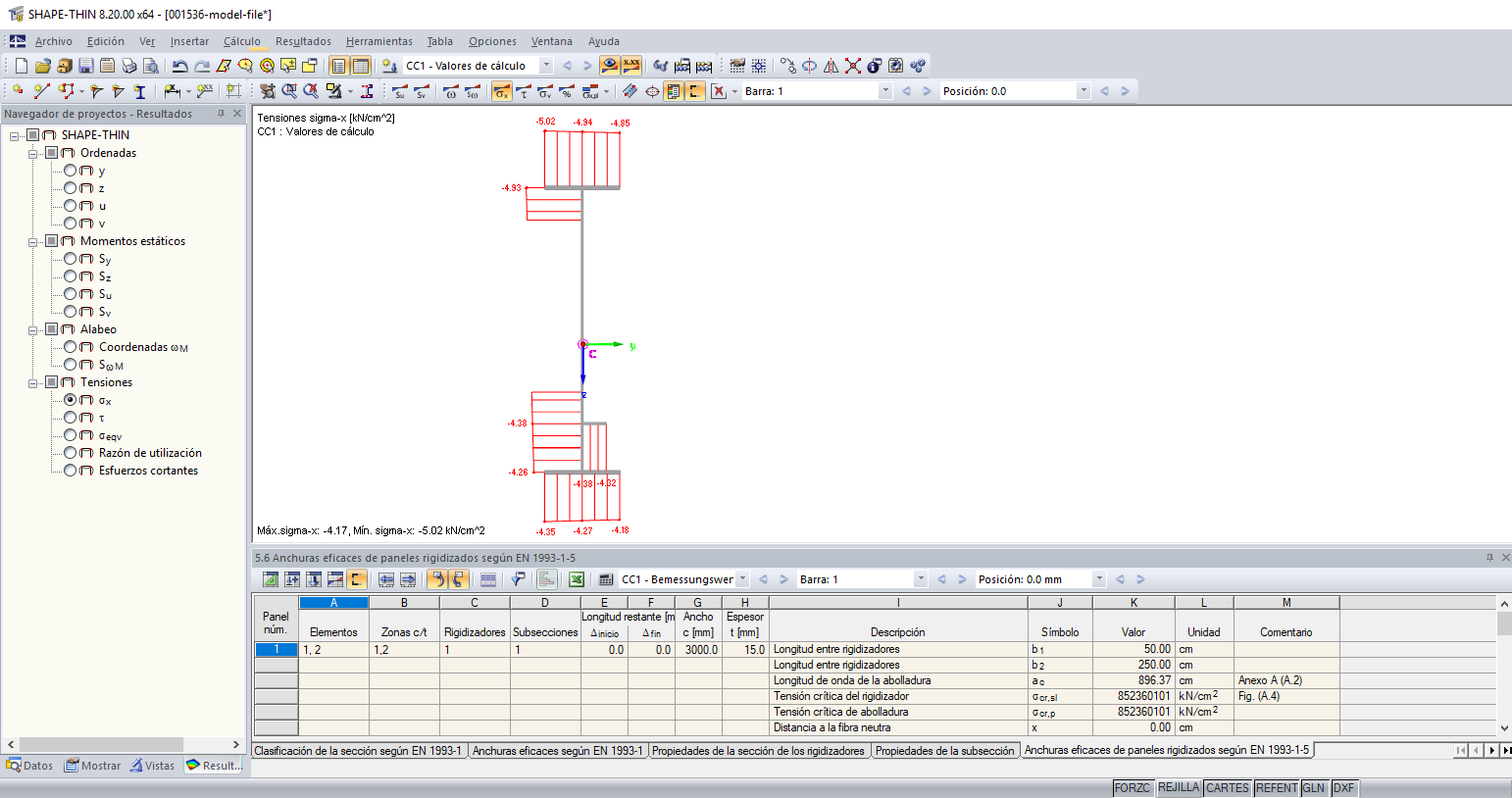Undo the last action
The height and width of the screenshot is (798, 1512).
pos(179,66)
